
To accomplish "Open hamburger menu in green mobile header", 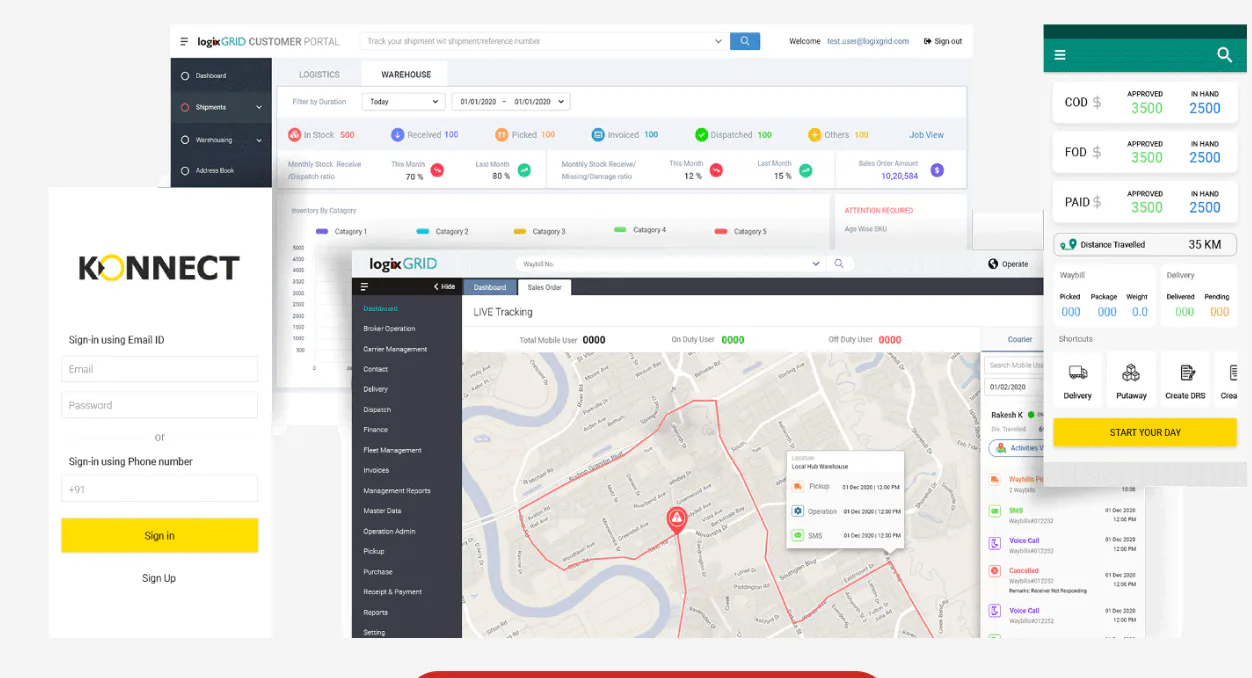I will click(1060, 55).
